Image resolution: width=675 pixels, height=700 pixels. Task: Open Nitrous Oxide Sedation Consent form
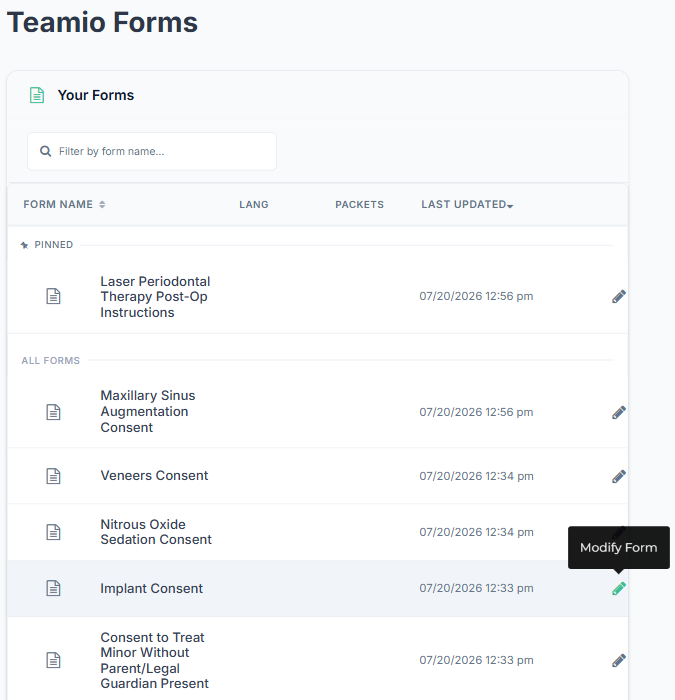click(156, 532)
